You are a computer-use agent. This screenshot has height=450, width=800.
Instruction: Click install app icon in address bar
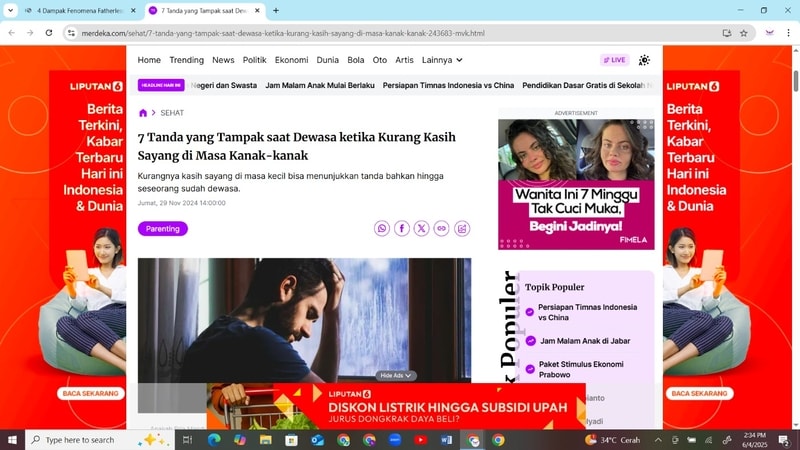tap(727, 33)
